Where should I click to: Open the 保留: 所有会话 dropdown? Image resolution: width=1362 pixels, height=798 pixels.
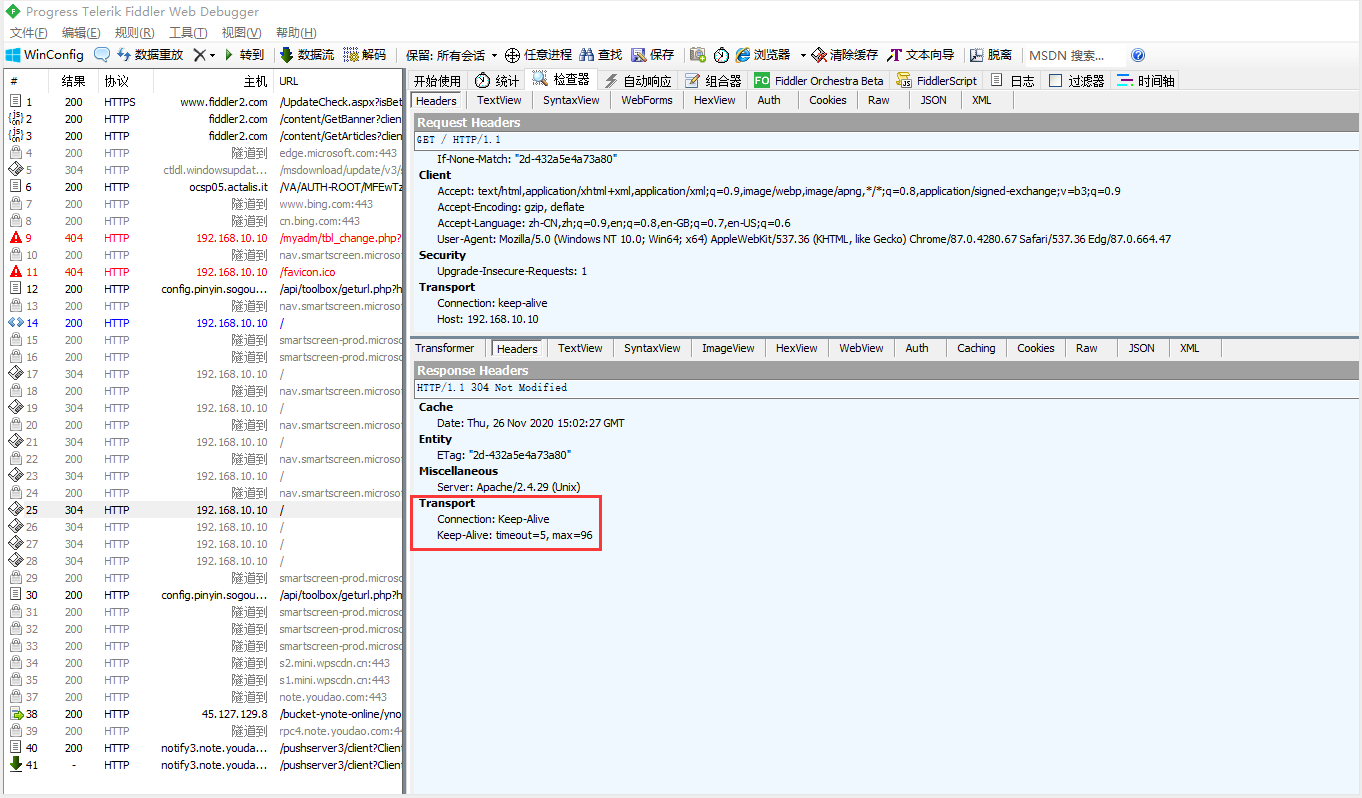[452, 55]
